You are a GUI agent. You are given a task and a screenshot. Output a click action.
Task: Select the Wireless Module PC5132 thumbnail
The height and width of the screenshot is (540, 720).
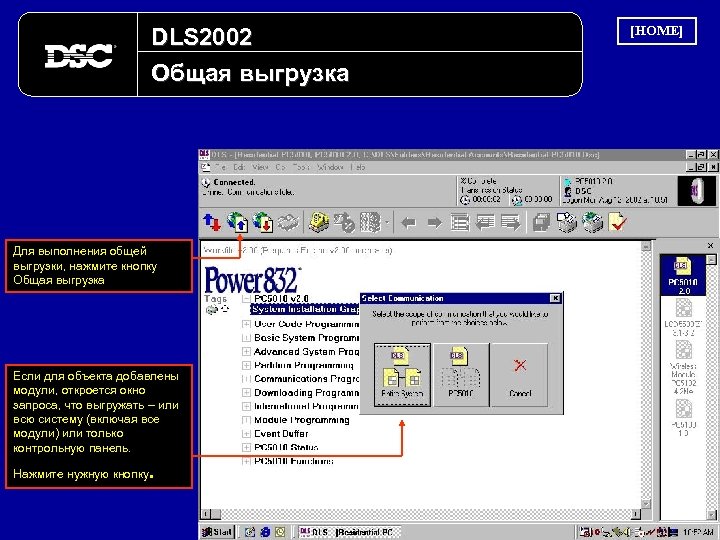683,369
